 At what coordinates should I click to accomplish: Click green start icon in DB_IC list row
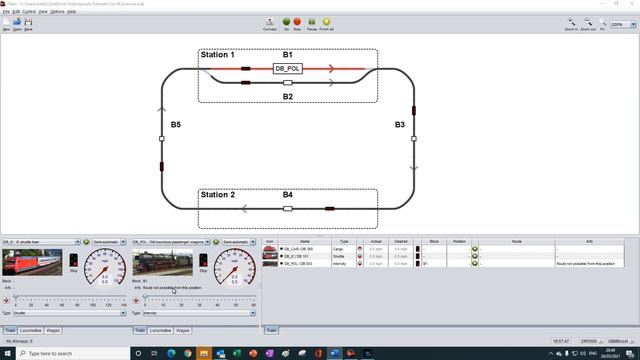tap(475, 256)
